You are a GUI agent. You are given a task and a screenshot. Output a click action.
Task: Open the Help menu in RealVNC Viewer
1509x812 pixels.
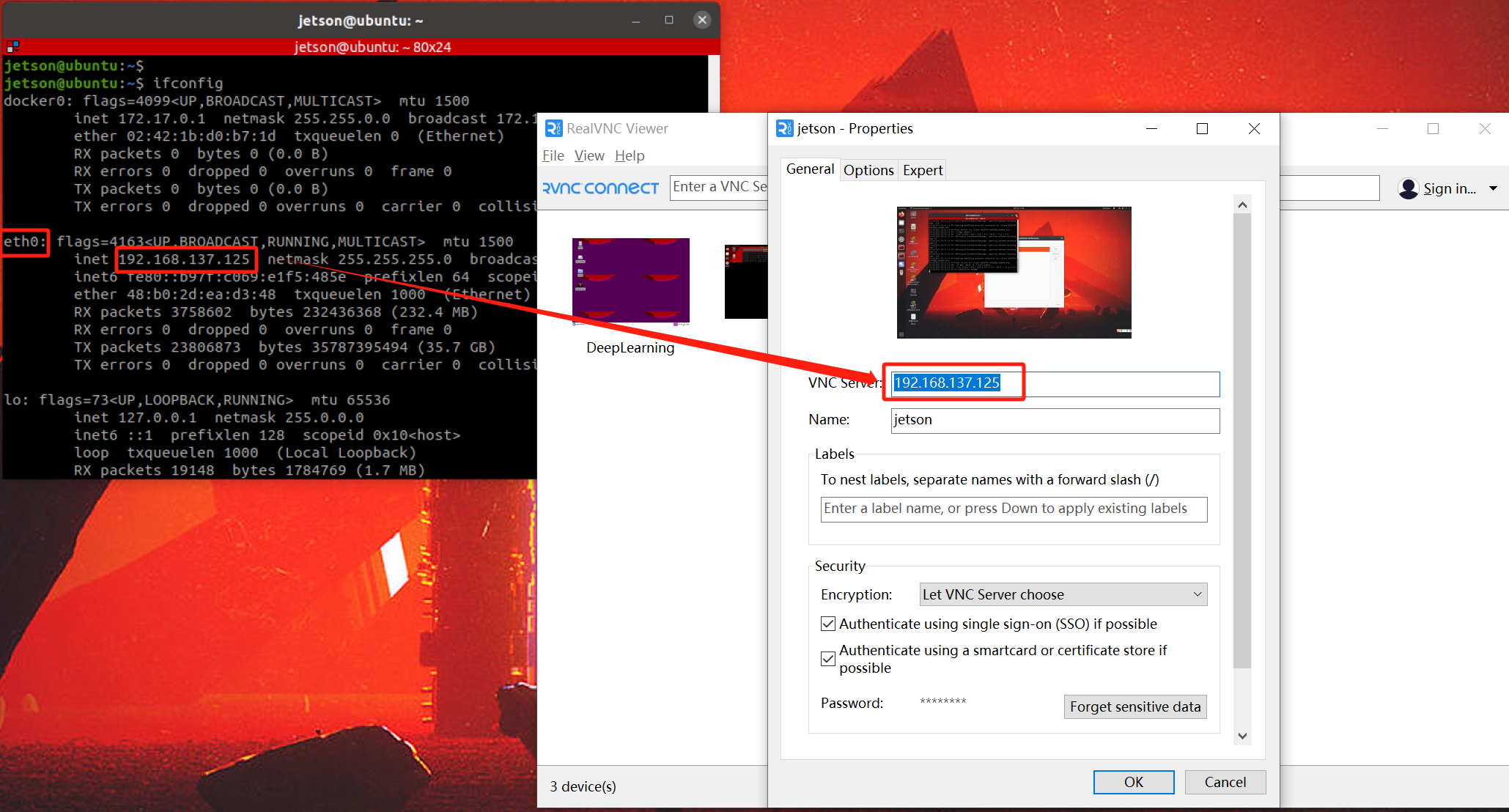pyautogui.click(x=630, y=155)
